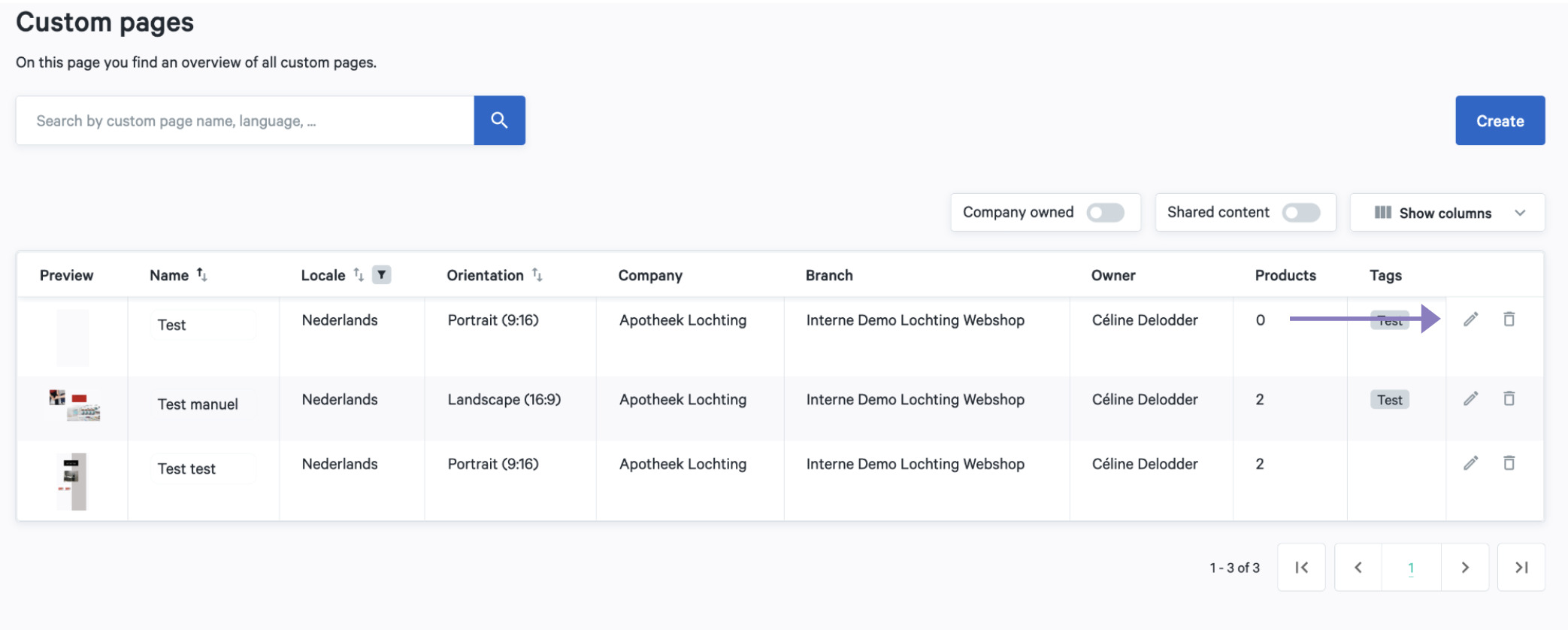Viewport: 1568px width, 630px height.
Task: Click Céline Delodder in Test manuel row
Action: 1145,399
